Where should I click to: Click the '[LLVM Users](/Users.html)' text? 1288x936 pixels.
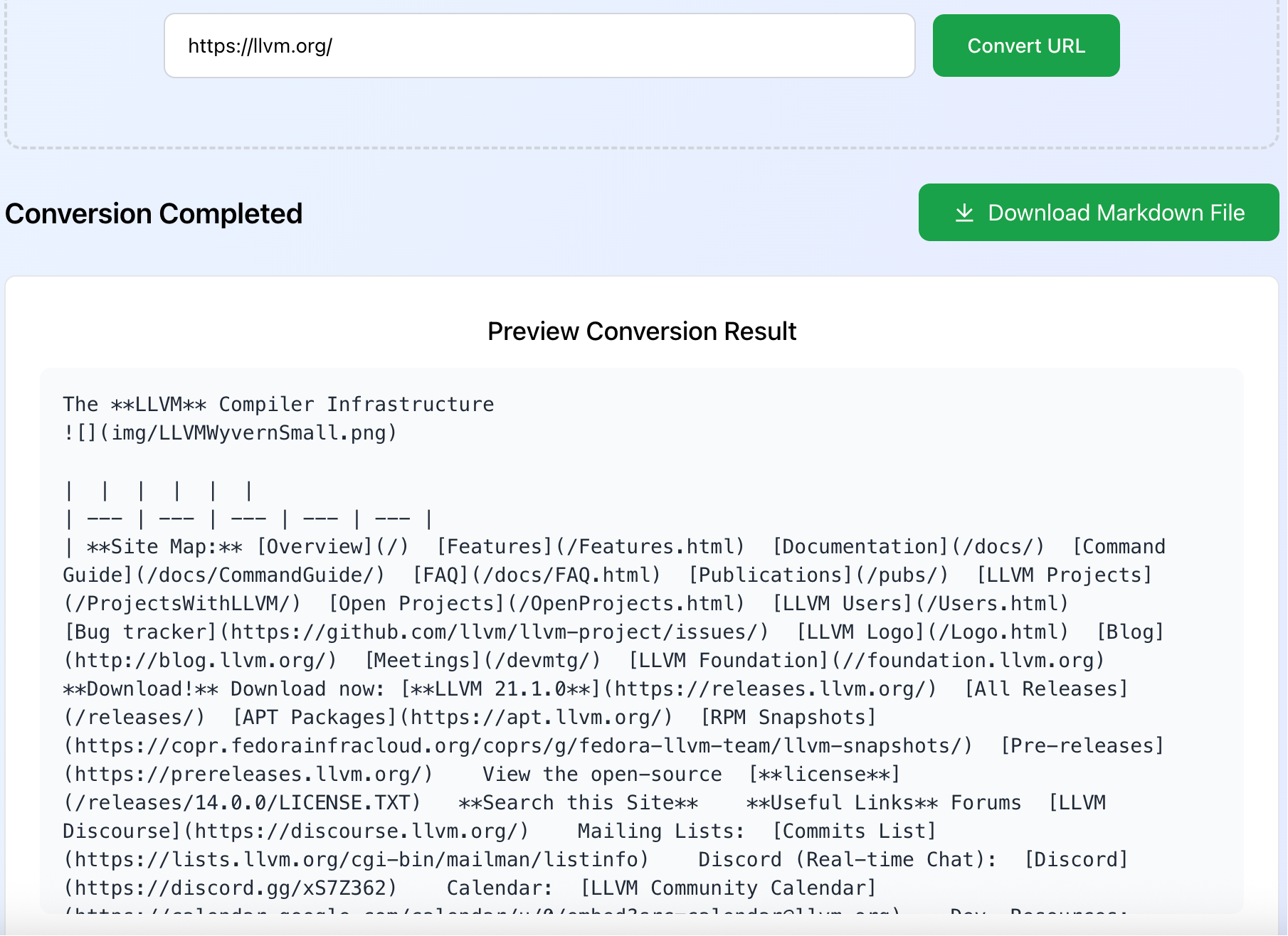click(921, 603)
